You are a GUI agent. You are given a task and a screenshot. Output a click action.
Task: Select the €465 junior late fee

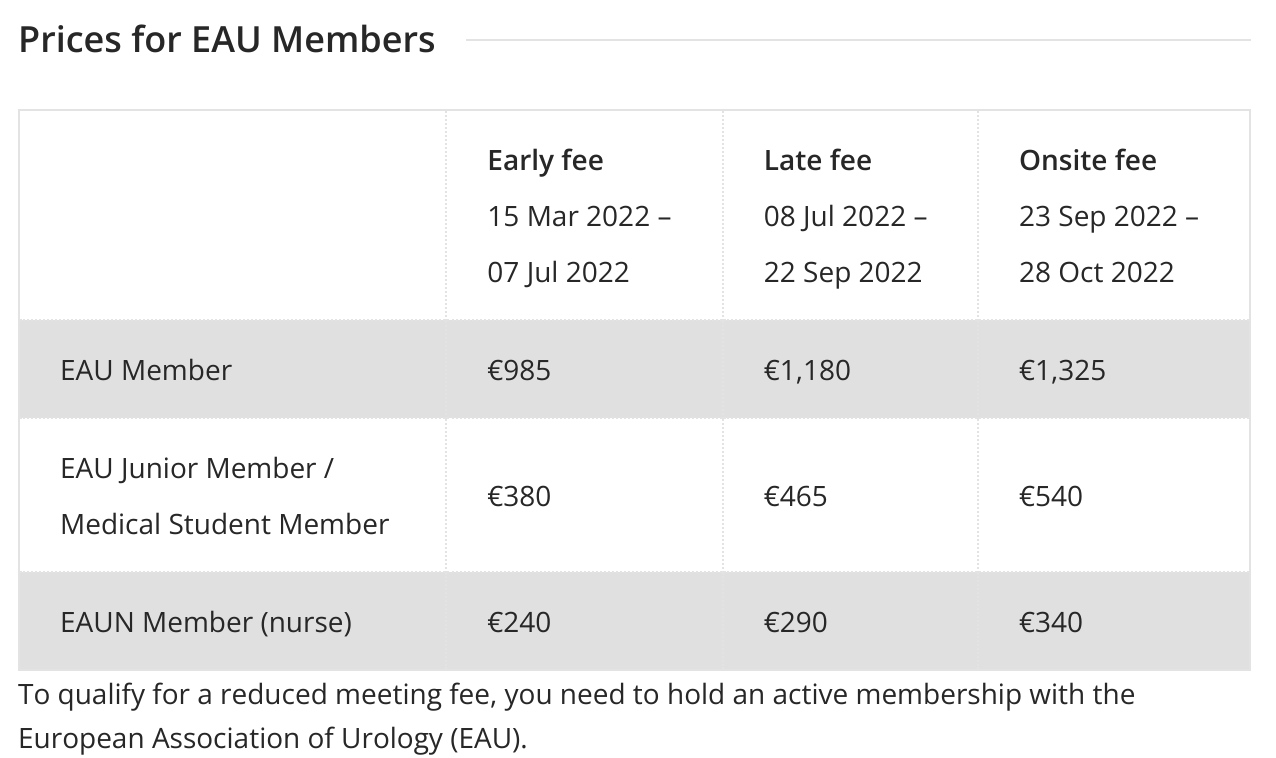[796, 496]
